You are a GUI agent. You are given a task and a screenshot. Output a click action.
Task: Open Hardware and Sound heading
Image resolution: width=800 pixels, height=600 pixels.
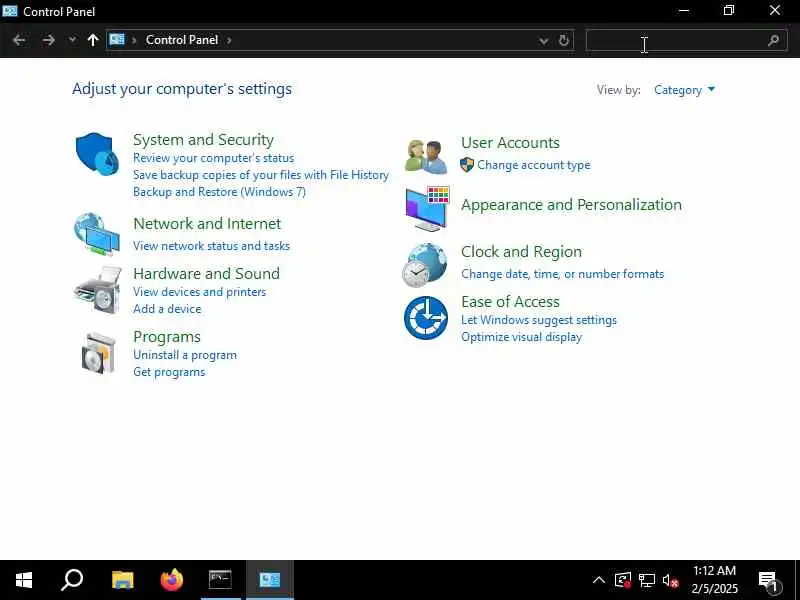207,273
